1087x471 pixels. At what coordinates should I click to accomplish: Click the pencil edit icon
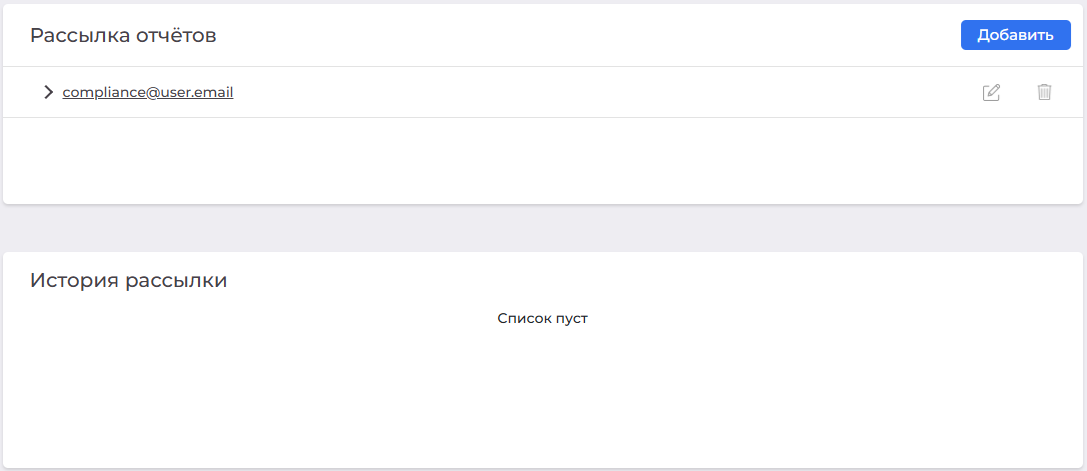click(x=991, y=92)
